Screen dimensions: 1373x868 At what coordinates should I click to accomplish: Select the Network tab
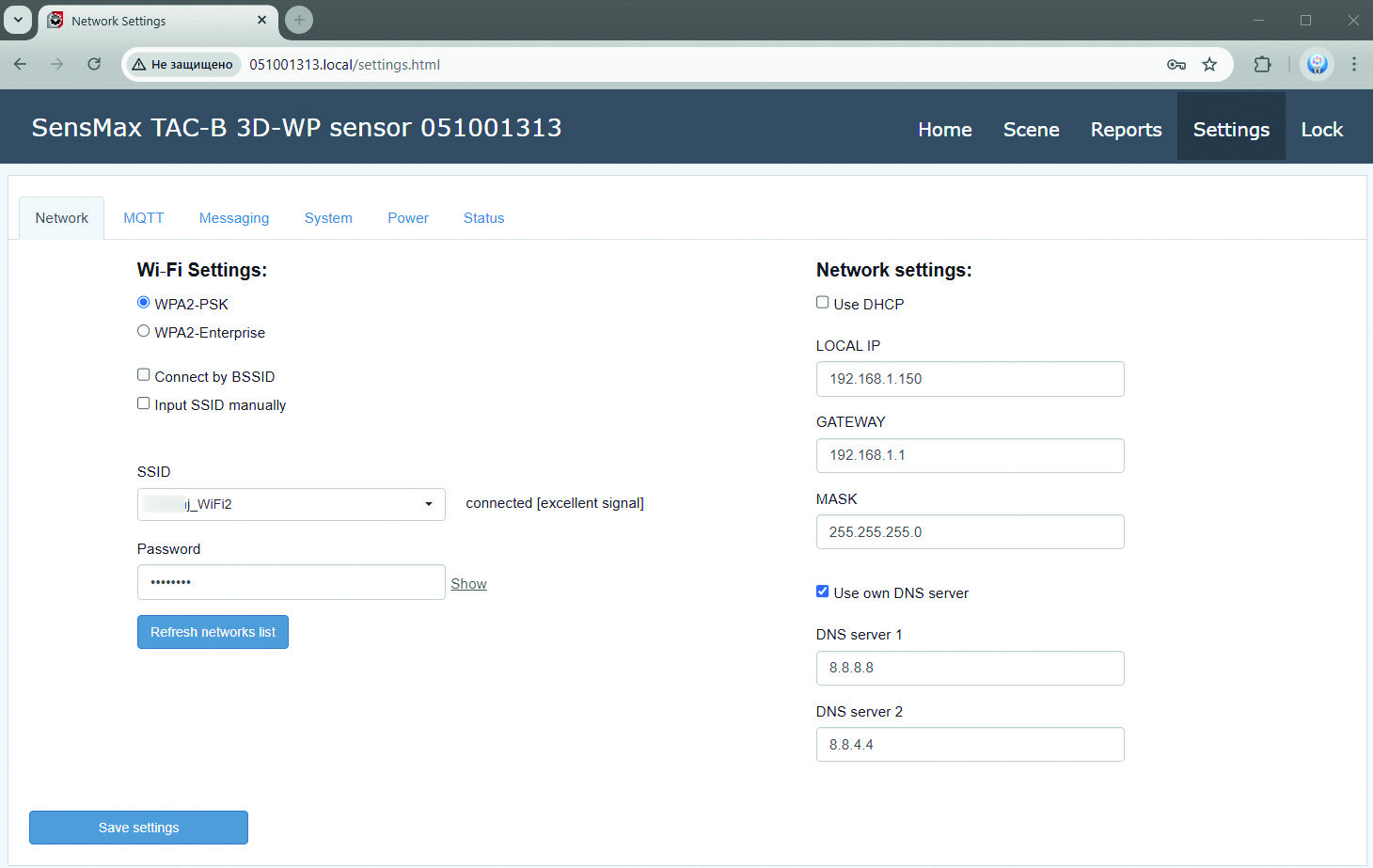[x=62, y=218]
